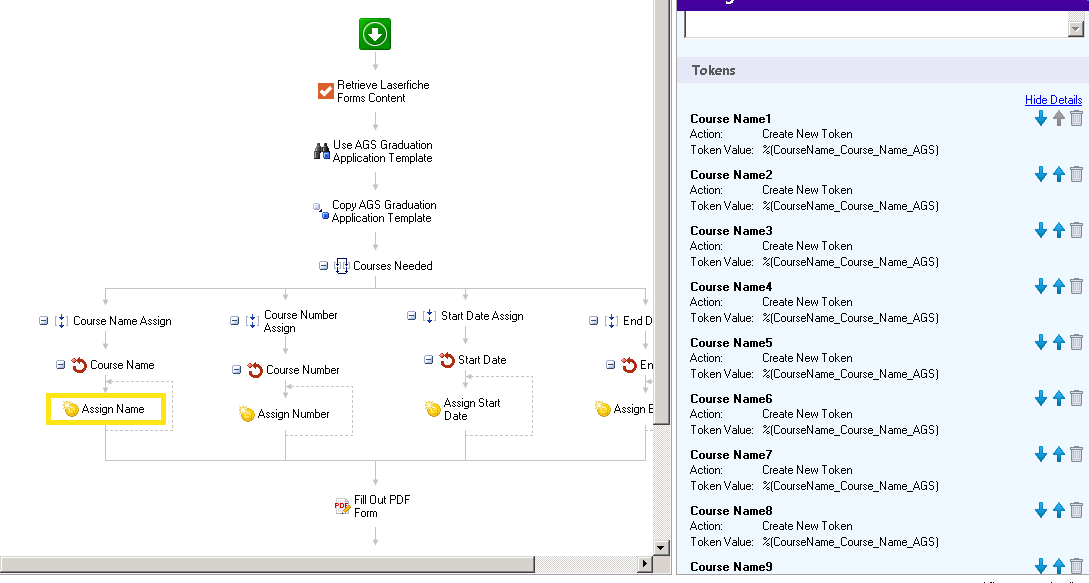Move the Course Name4 token down

tap(1040, 286)
